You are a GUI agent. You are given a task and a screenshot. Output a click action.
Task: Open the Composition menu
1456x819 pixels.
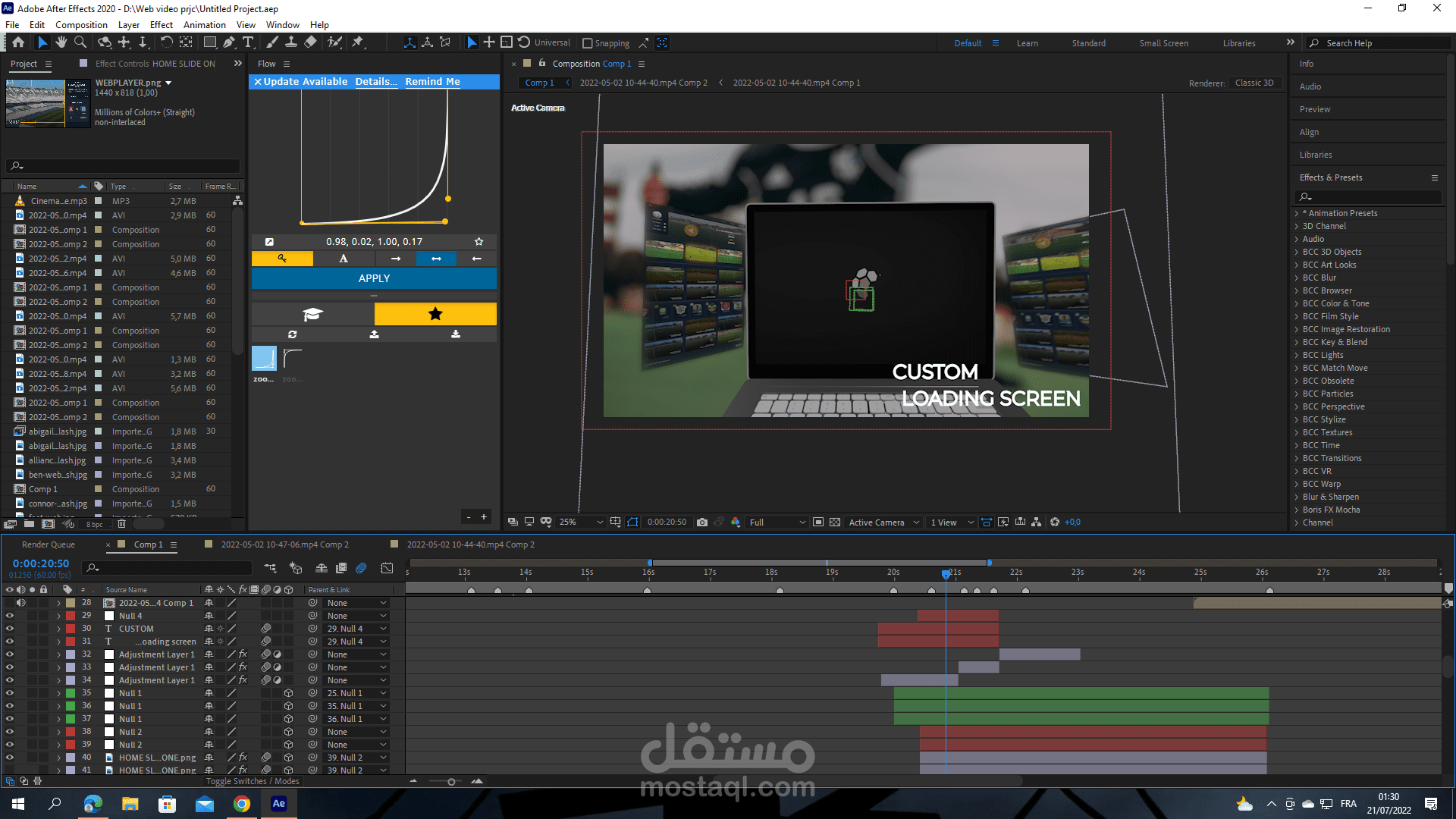click(x=81, y=25)
